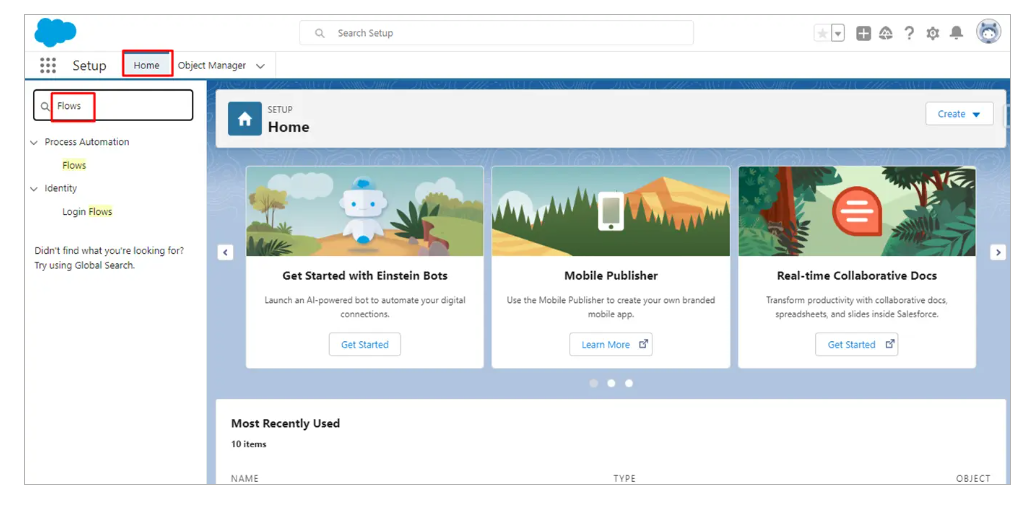
Task: Click the OBJECT column header
Action: coord(973,478)
